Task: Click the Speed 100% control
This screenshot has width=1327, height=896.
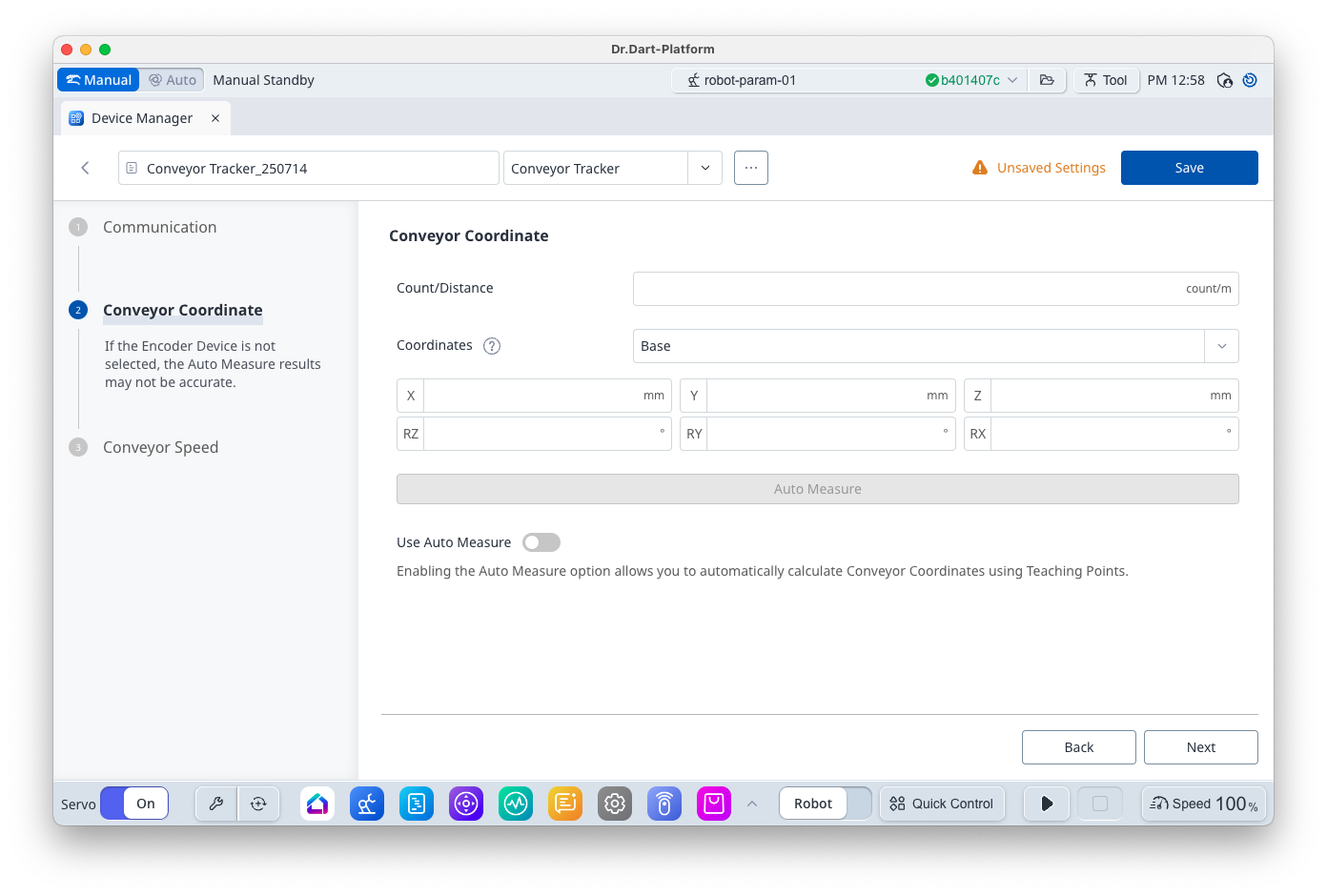Action: (x=1204, y=804)
